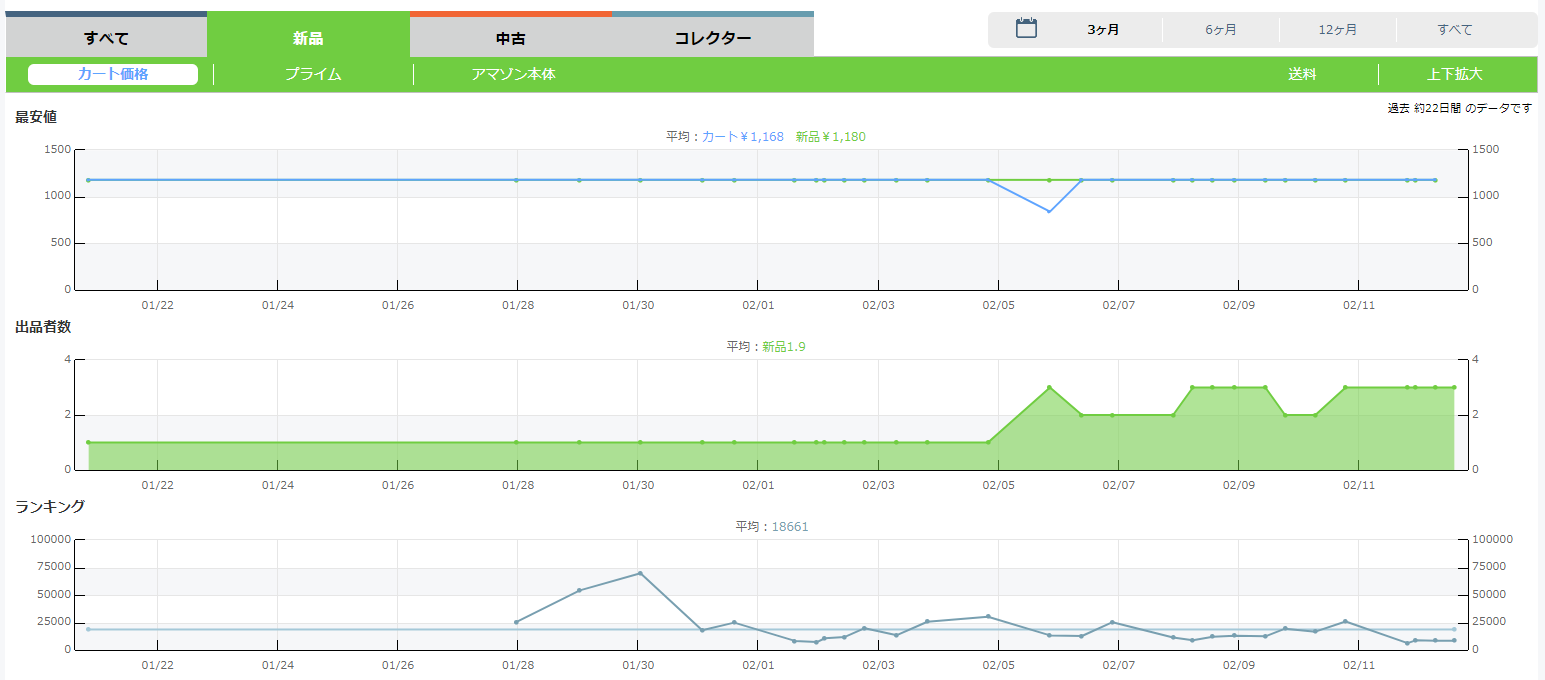Toggle the カート価格 filter
Screen dimensions: 1545x680
(x=113, y=74)
